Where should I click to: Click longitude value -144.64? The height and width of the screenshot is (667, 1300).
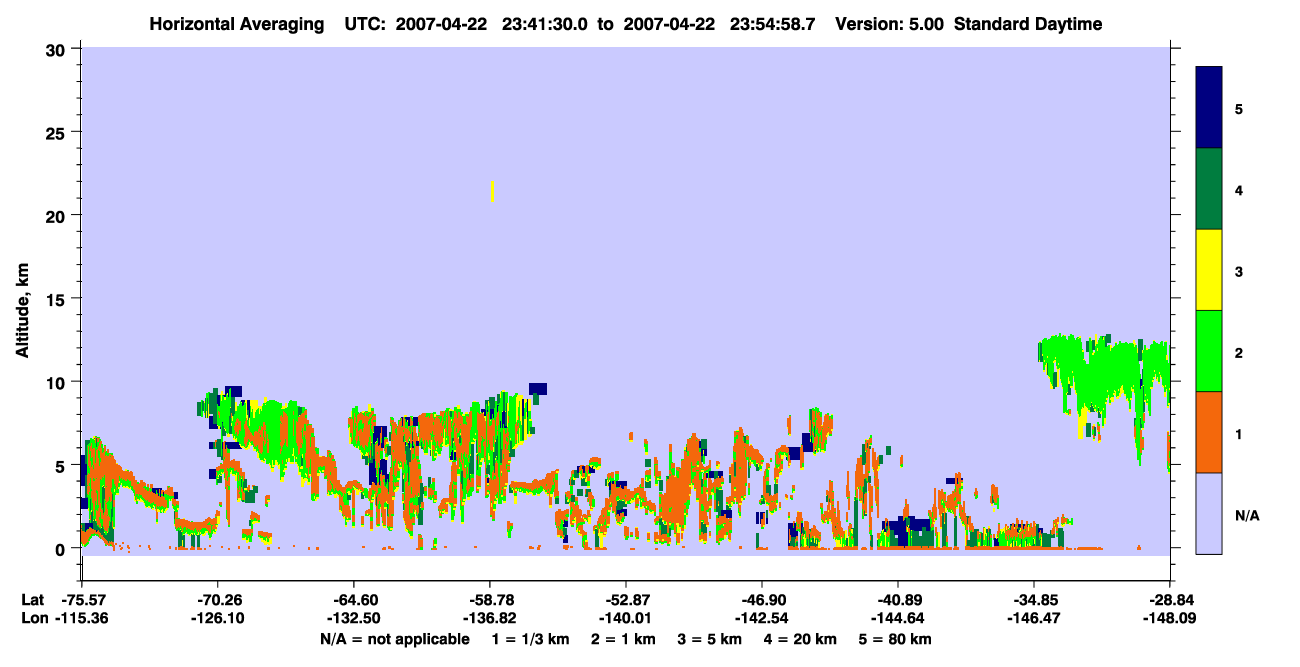pos(897,619)
